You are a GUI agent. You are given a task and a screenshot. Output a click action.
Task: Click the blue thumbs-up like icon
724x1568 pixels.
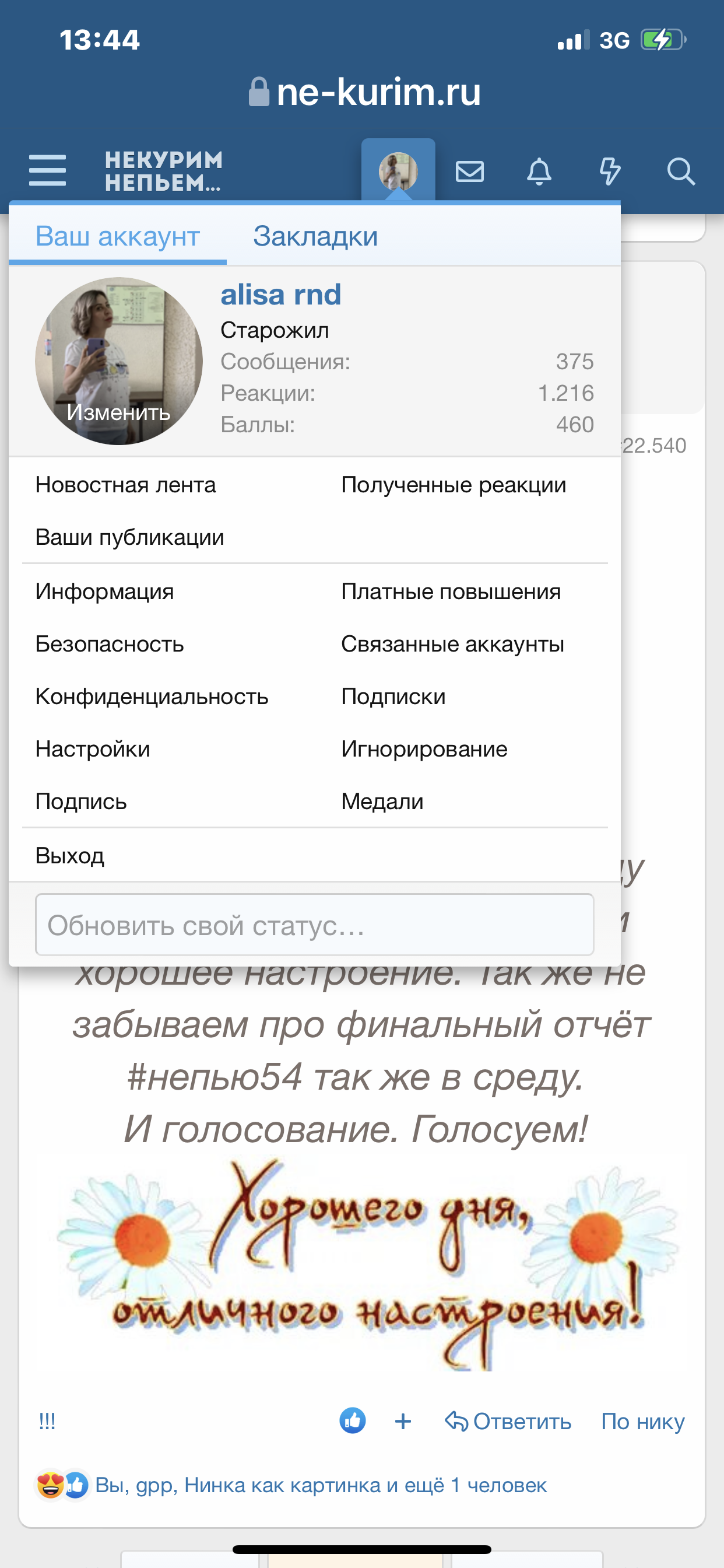tap(352, 1422)
